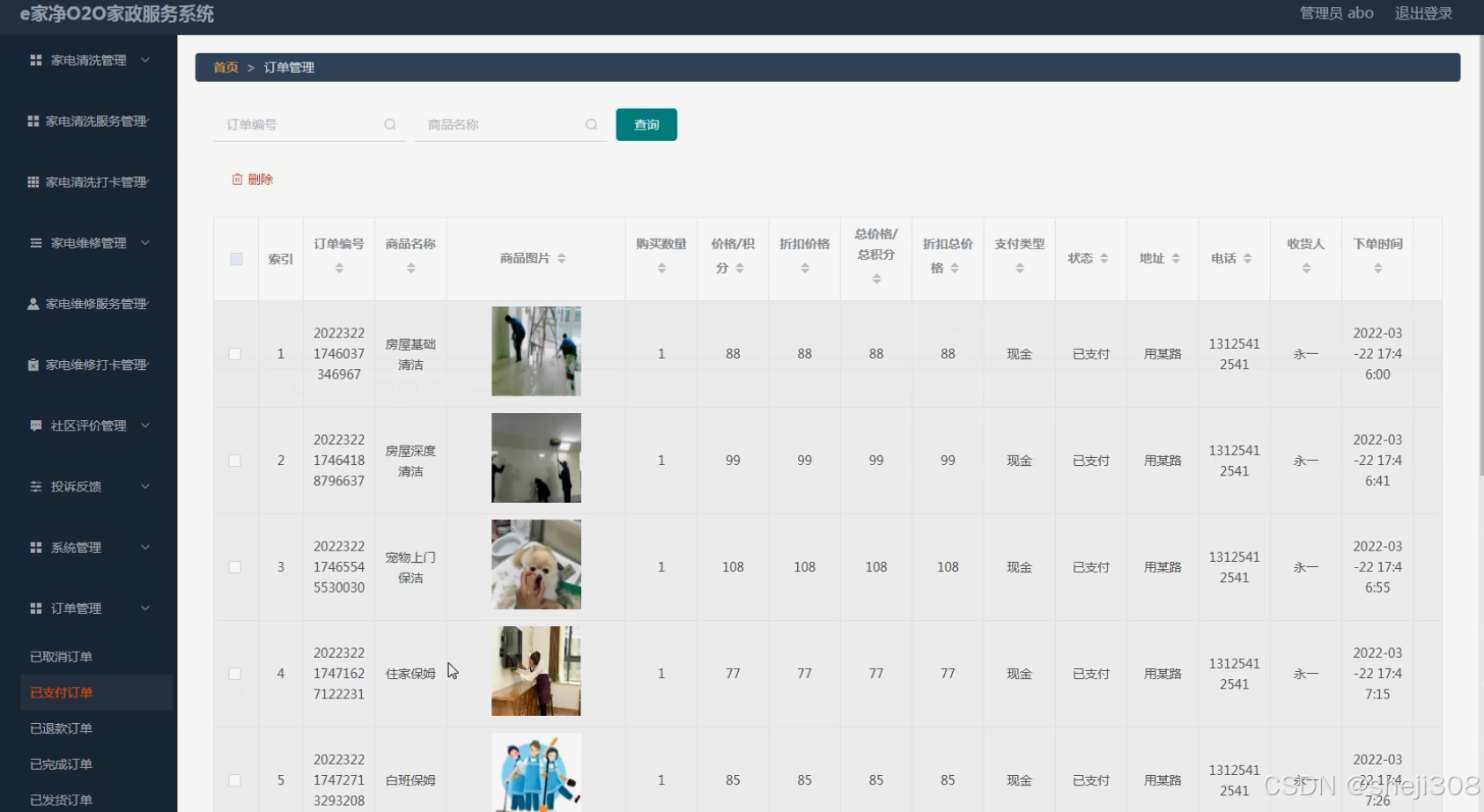The height and width of the screenshot is (812, 1484).
Task: Click the trash icon beside 删除
Action: tap(236, 179)
